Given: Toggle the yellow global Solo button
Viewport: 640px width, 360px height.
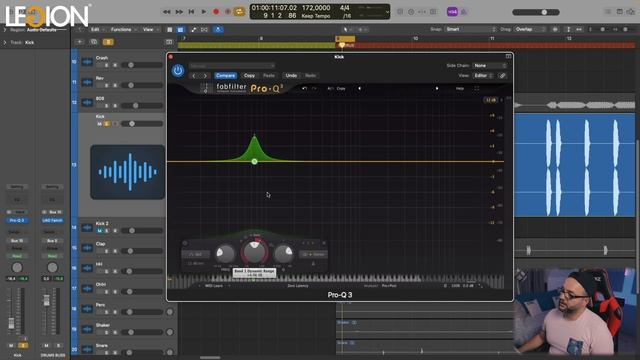Looking at the screenshot, I should [x=108, y=42].
